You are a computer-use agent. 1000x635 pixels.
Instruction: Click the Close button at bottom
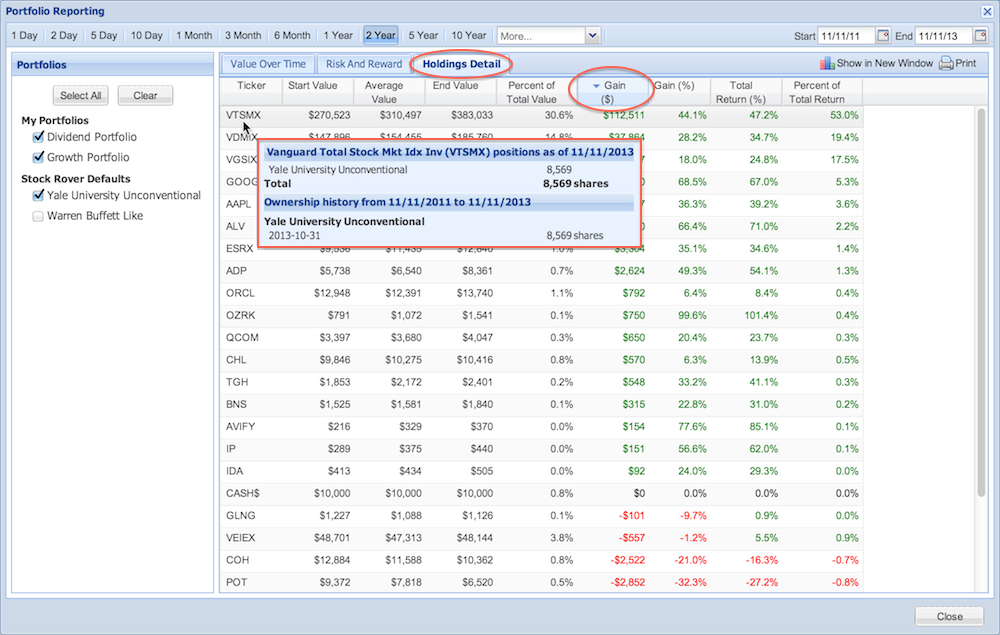[x=950, y=617]
